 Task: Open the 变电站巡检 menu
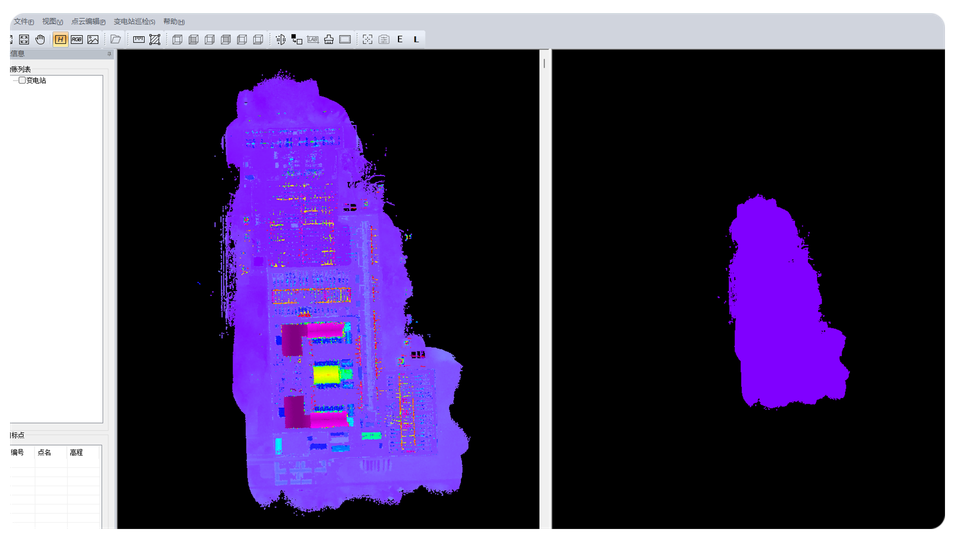click(134, 21)
